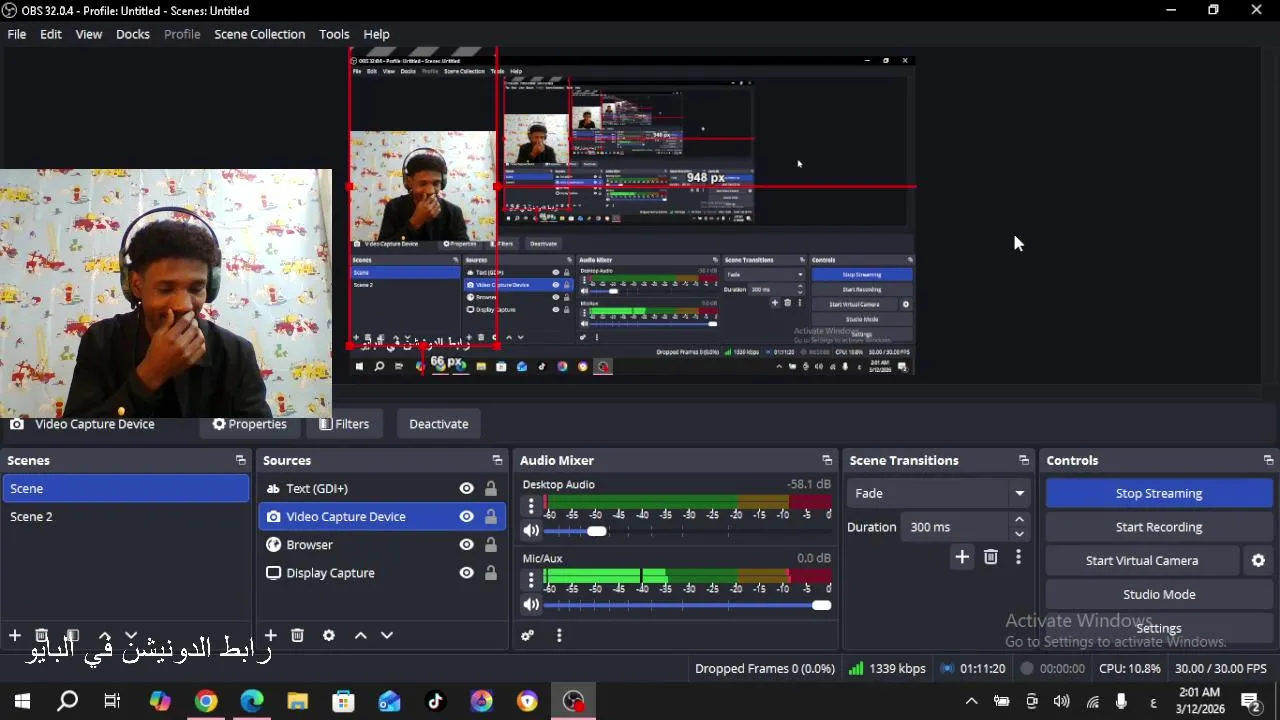Open source properties gear in Sources toolbar
Viewport: 1280px width, 720px height.
[x=329, y=636]
